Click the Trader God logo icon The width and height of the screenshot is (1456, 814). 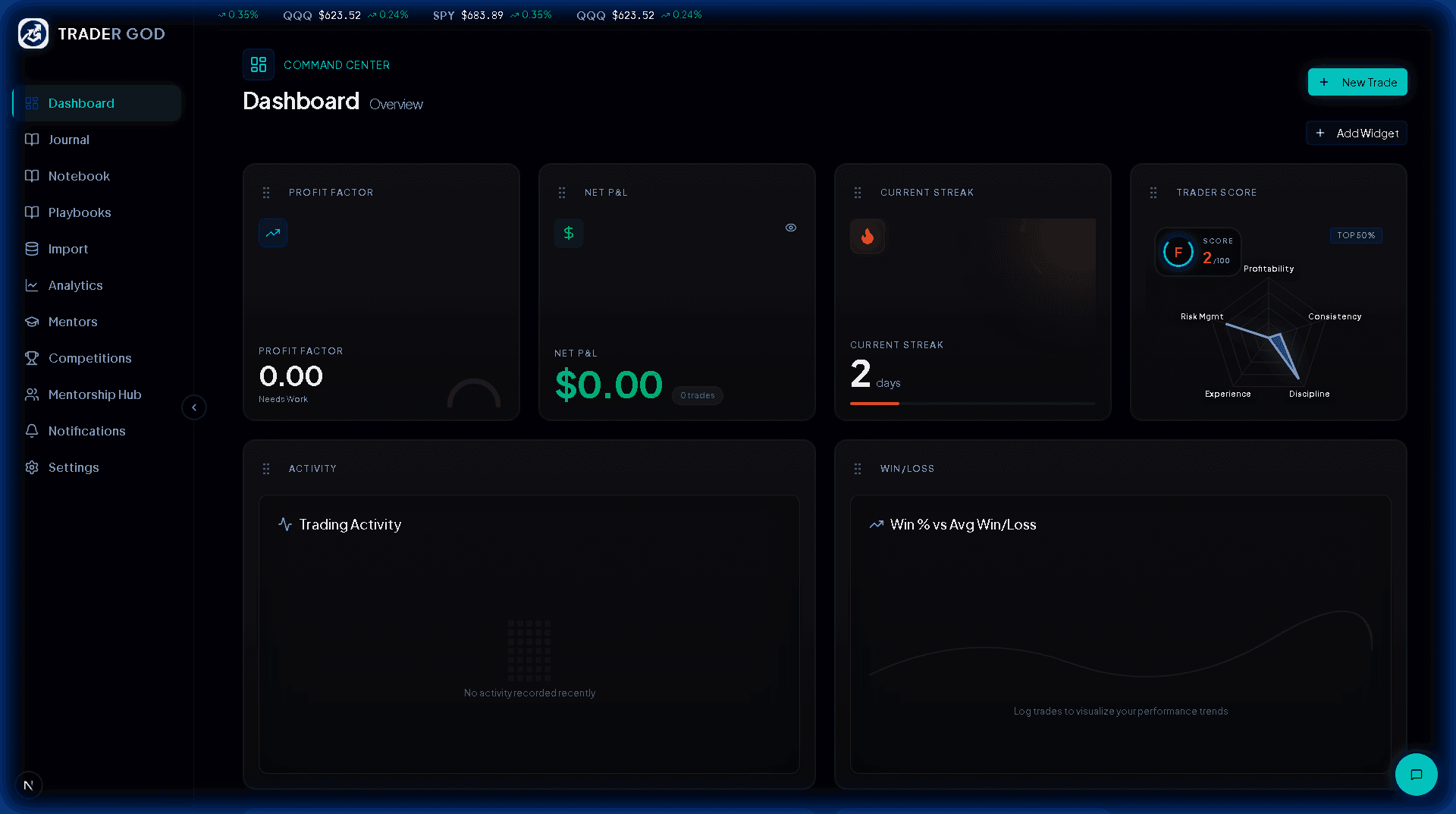(33, 34)
